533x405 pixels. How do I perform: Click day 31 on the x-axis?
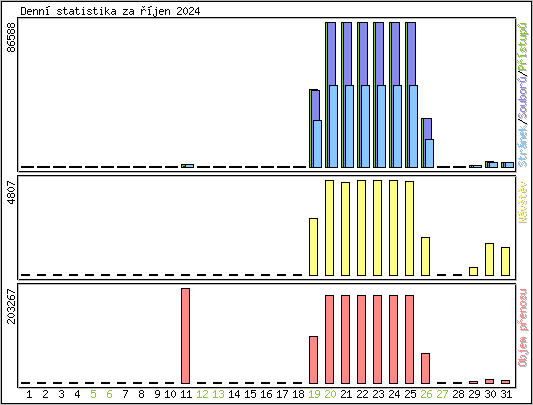pyautogui.click(x=506, y=394)
